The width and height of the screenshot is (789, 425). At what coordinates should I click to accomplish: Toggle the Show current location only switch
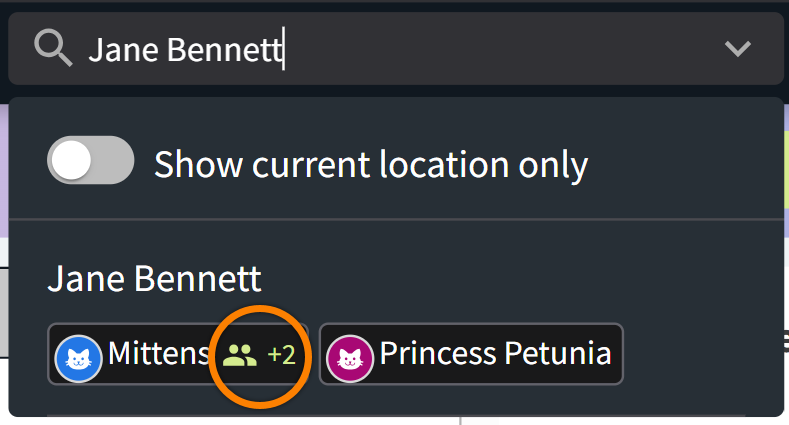click(x=90, y=163)
